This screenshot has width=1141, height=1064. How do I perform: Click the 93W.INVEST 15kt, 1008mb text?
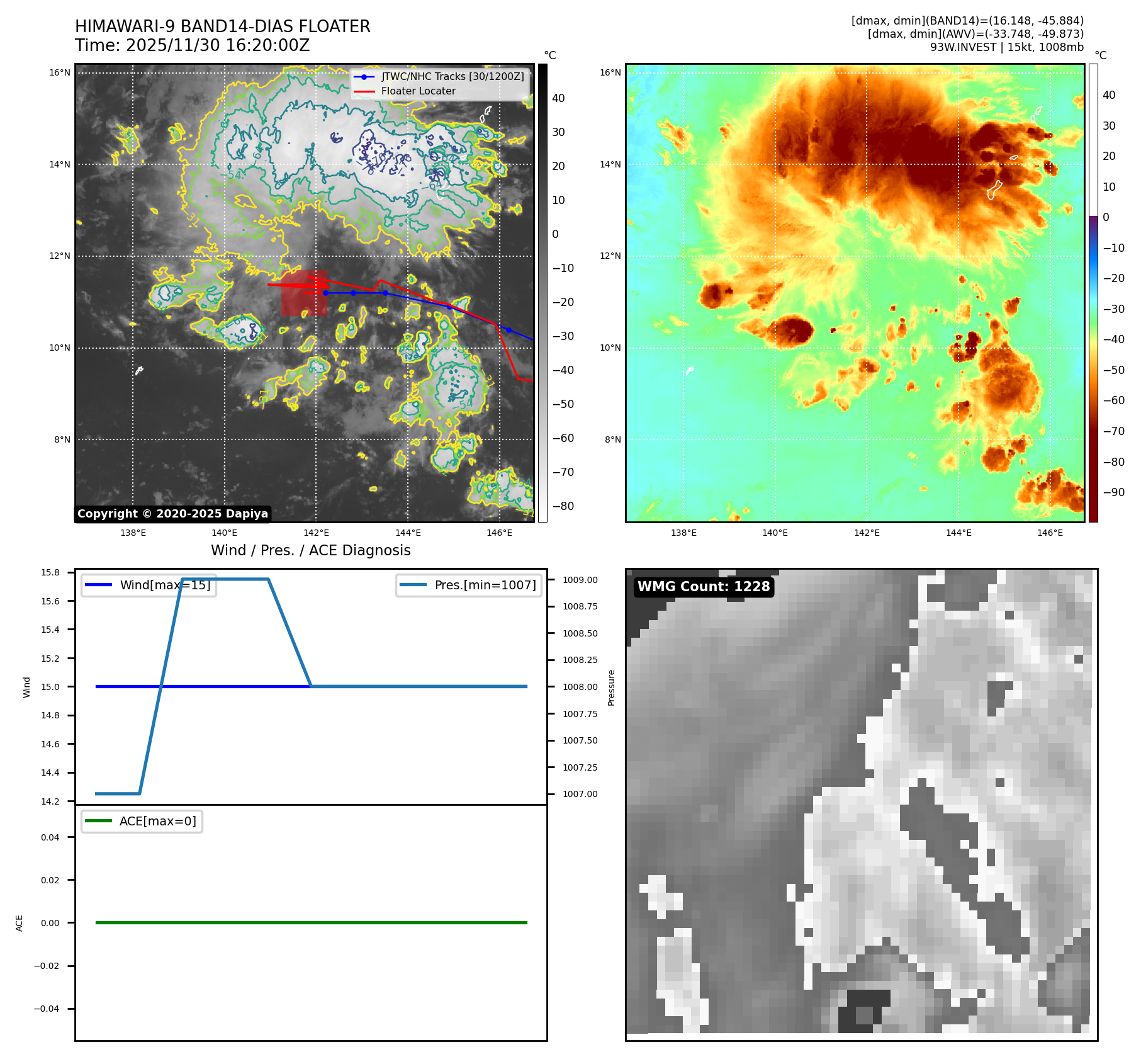click(1006, 47)
